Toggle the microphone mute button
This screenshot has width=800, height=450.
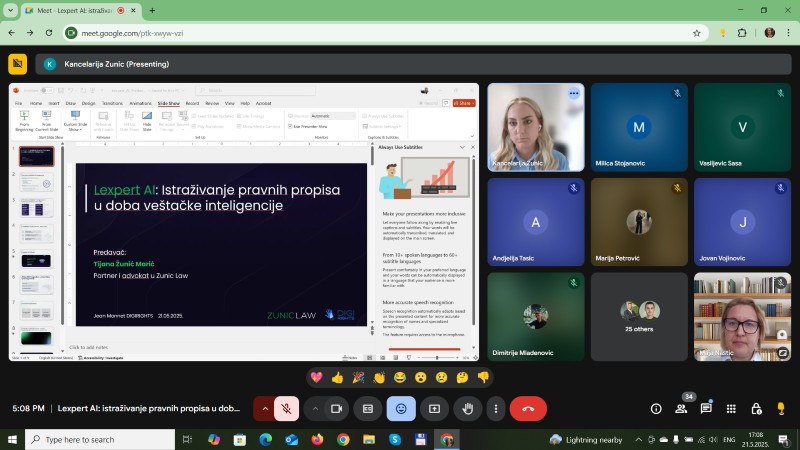(x=286, y=409)
